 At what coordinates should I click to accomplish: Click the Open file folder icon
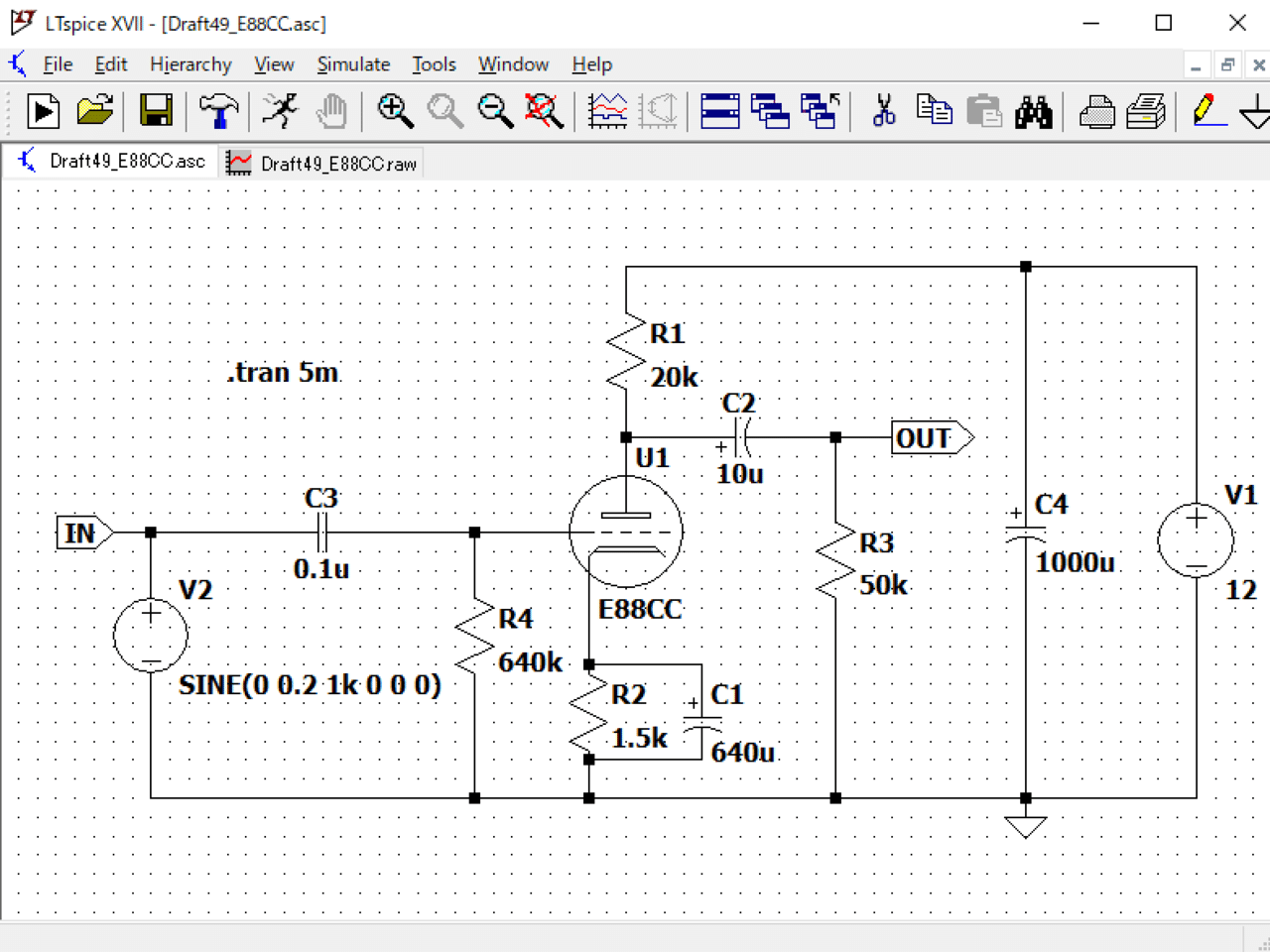pyautogui.click(x=95, y=111)
